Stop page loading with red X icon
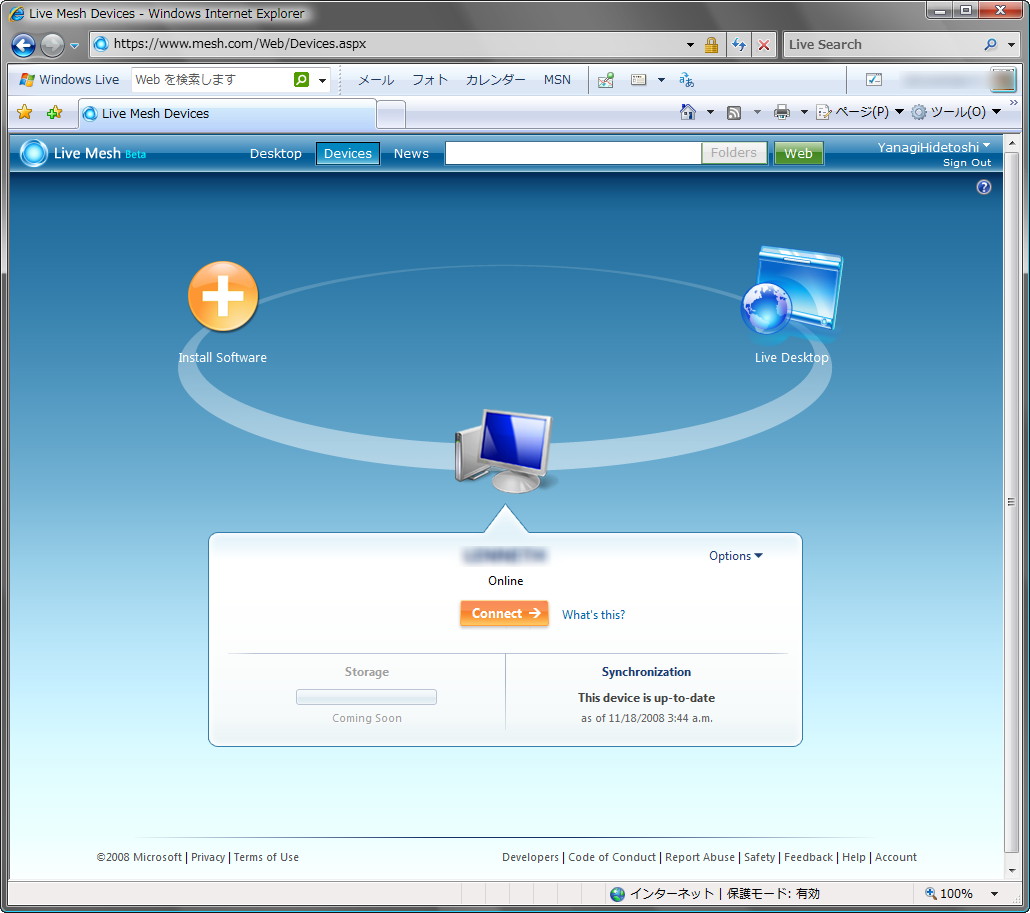The width and height of the screenshot is (1030, 913). 764,45
